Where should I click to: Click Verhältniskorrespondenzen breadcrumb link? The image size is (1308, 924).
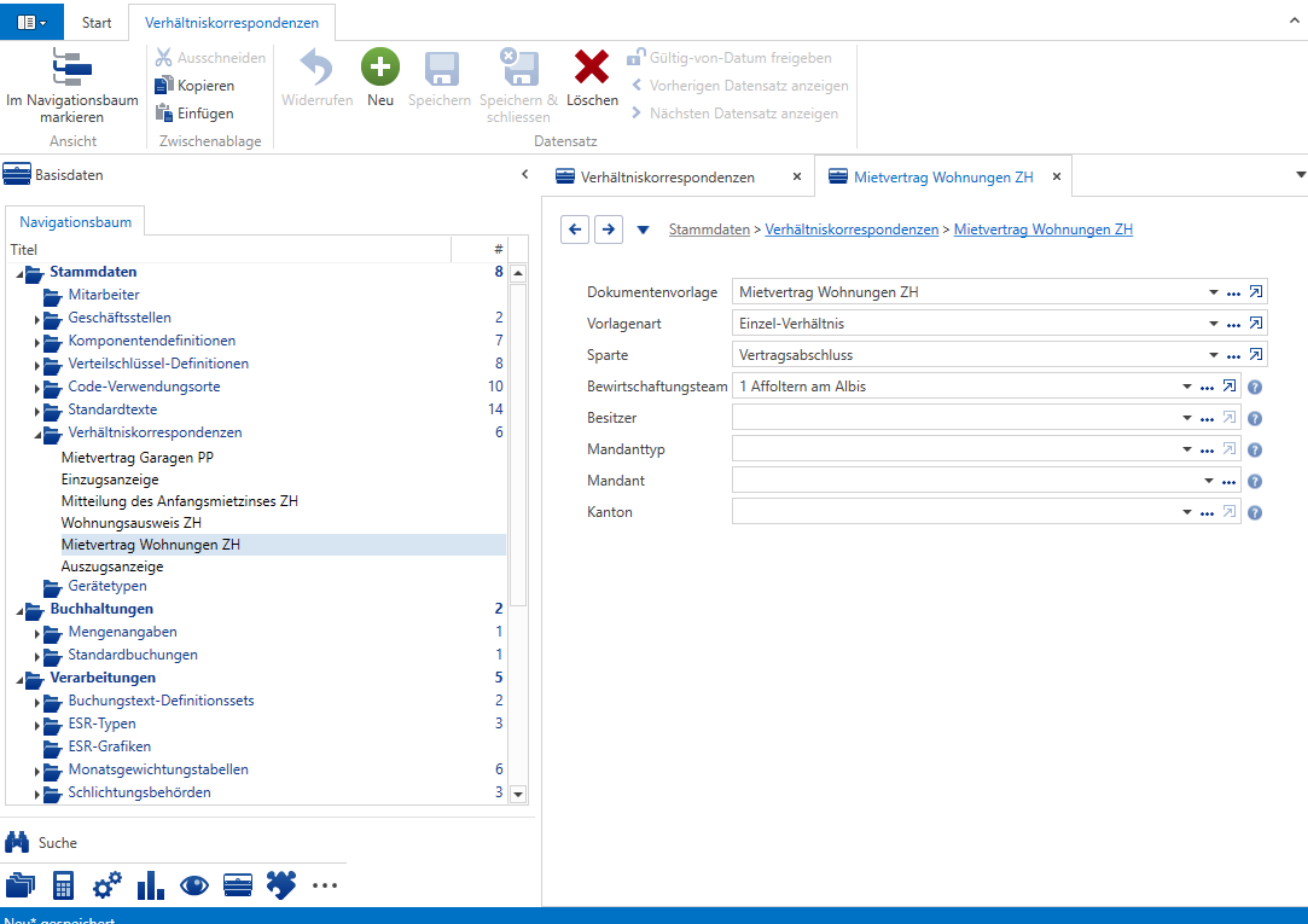tap(852, 229)
